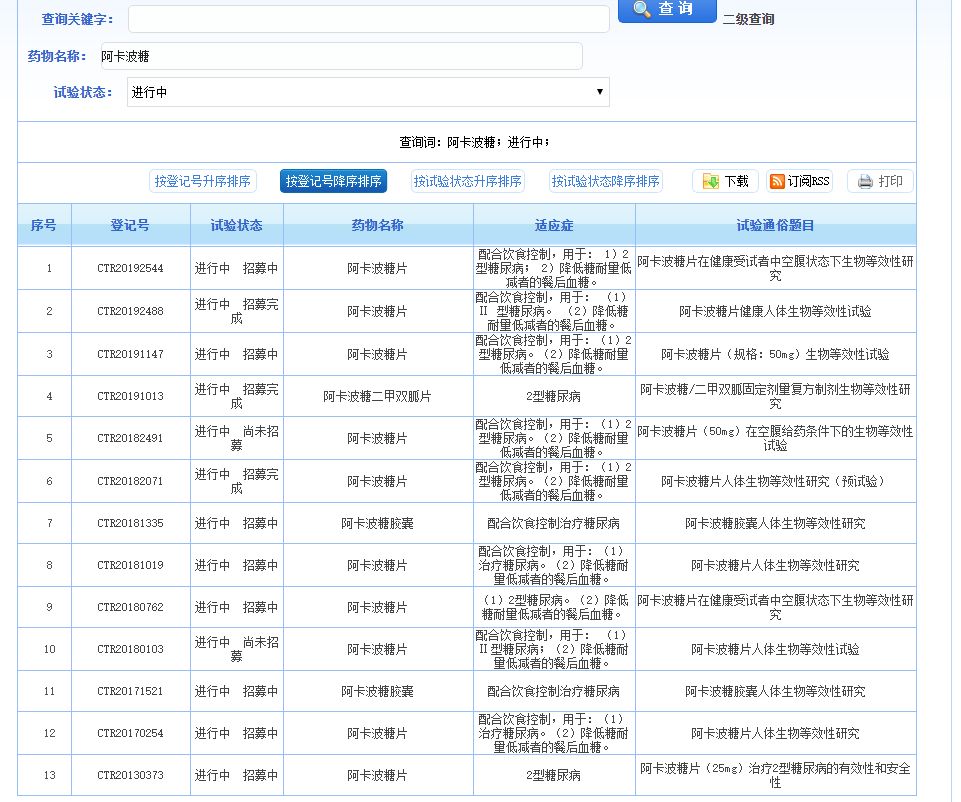Image resolution: width=961 pixels, height=802 pixels.
Task: Click the 试验通俗题目 column header
Action: pos(775,225)
